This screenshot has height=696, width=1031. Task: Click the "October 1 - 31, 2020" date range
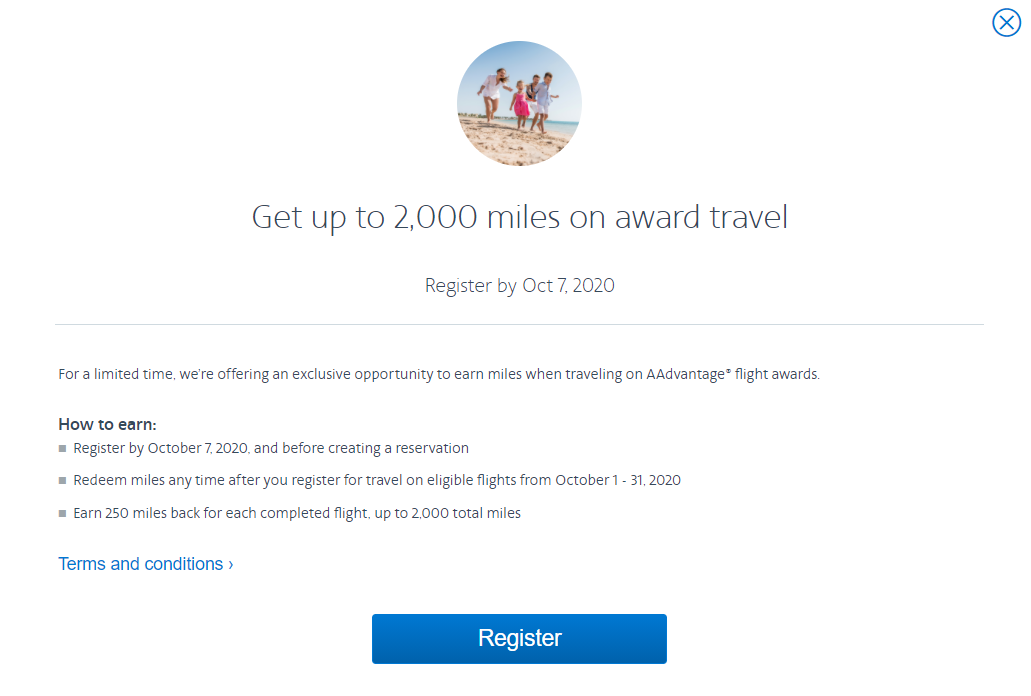(x=618, y=480)
